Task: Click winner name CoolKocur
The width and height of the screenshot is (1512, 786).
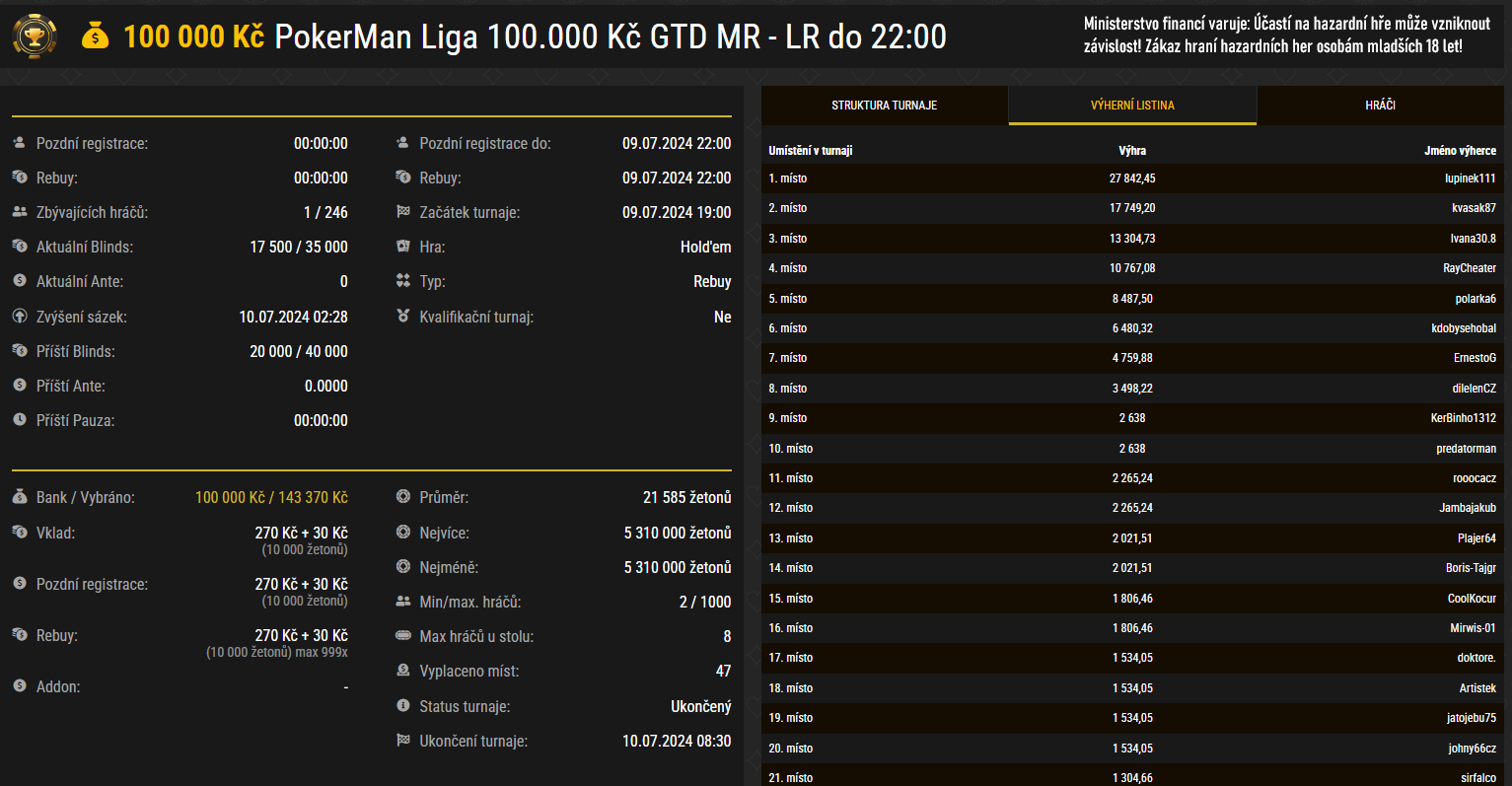Action: pos(1472,599)
